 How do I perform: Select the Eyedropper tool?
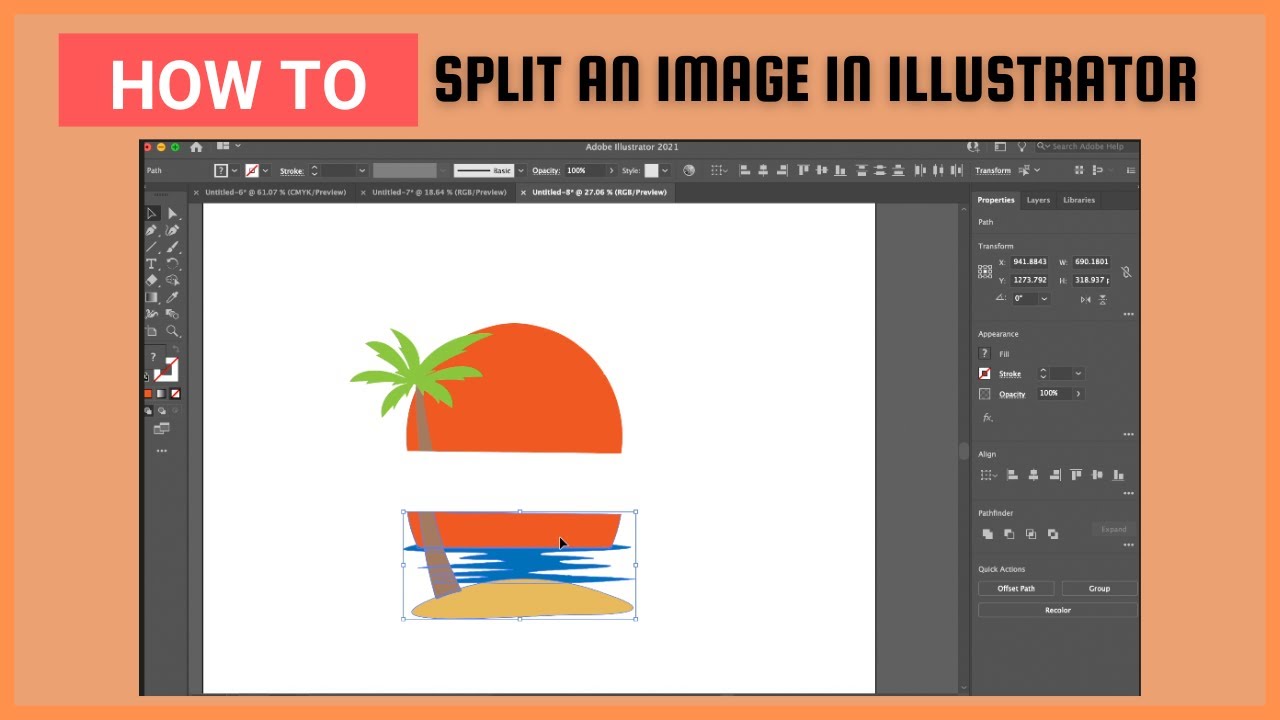pos(172,298)
